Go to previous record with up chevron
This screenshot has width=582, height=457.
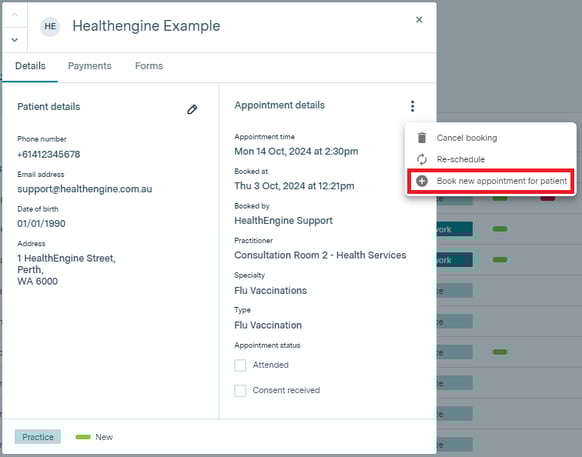(14, 15)
